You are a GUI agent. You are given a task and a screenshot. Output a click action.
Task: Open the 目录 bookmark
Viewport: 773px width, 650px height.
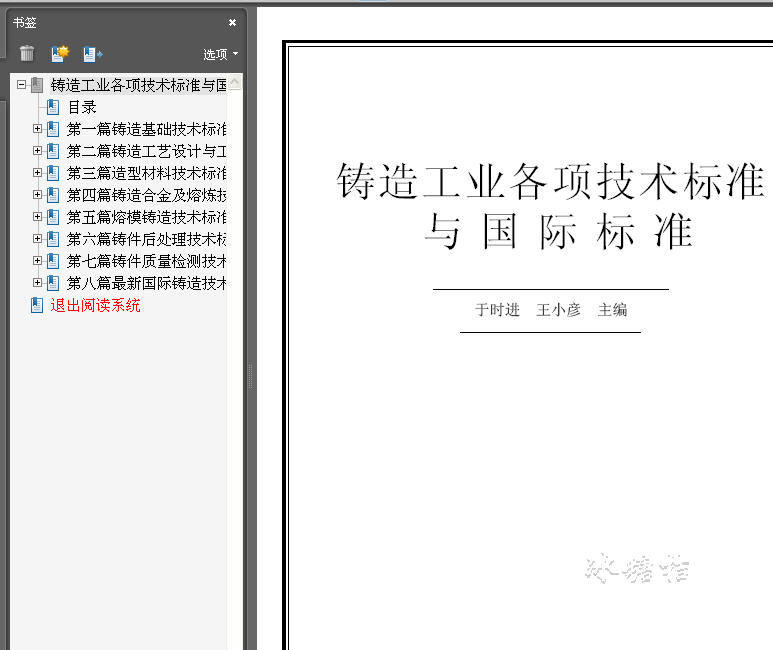click(x=82, y=107)
